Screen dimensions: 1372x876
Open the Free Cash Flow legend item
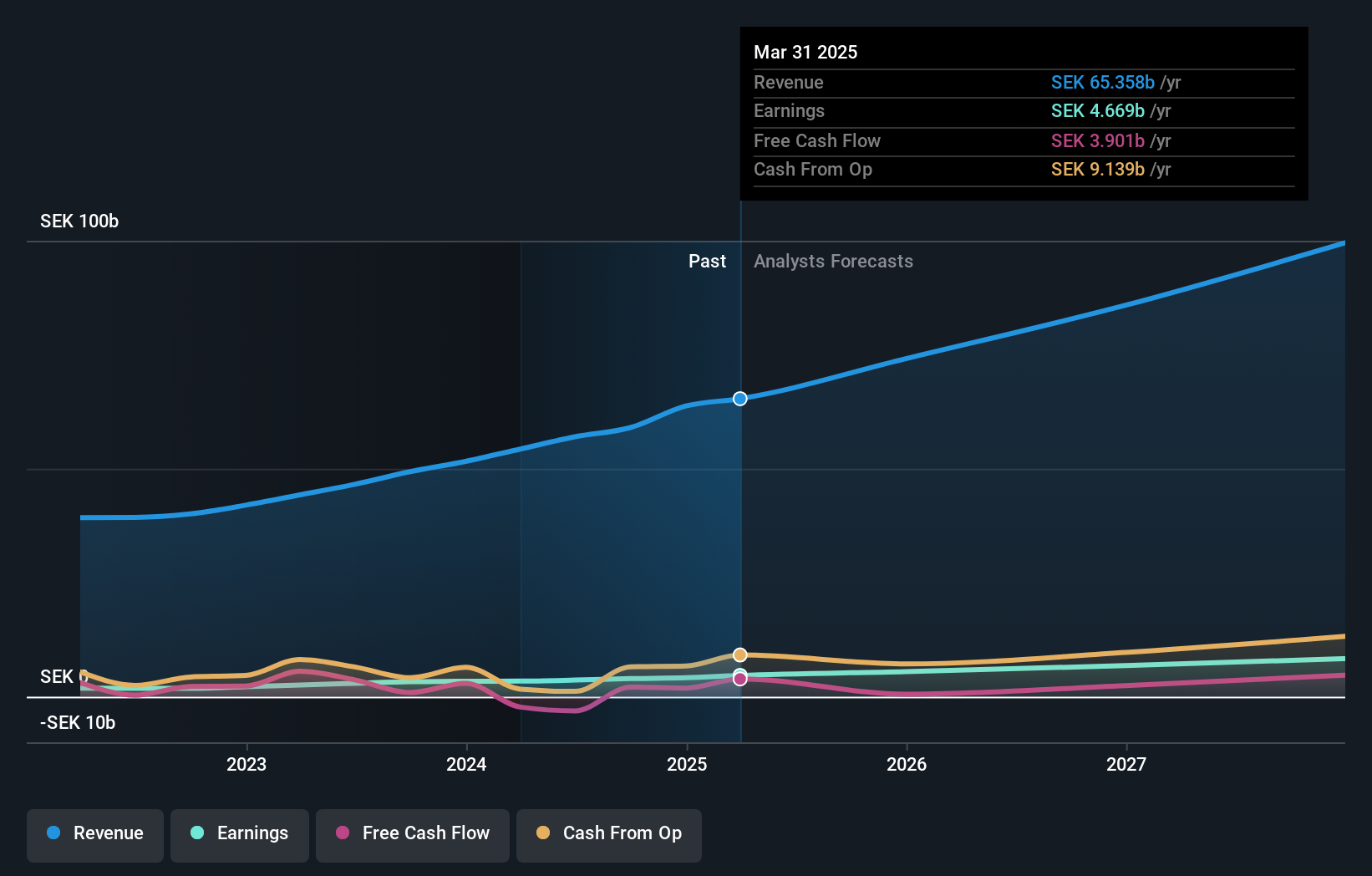[412, 833]
